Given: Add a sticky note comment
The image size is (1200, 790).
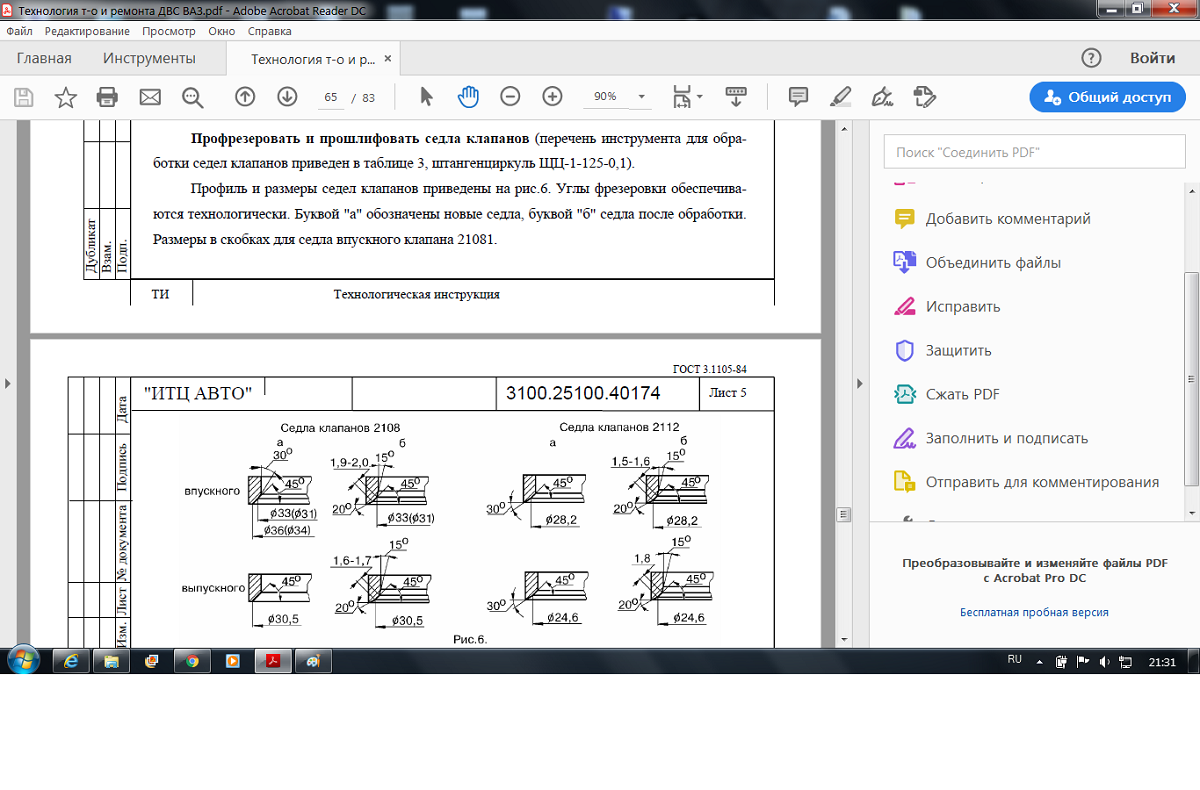Looking at the screenshot, I should pyautogui.click(x=798, y=97).
